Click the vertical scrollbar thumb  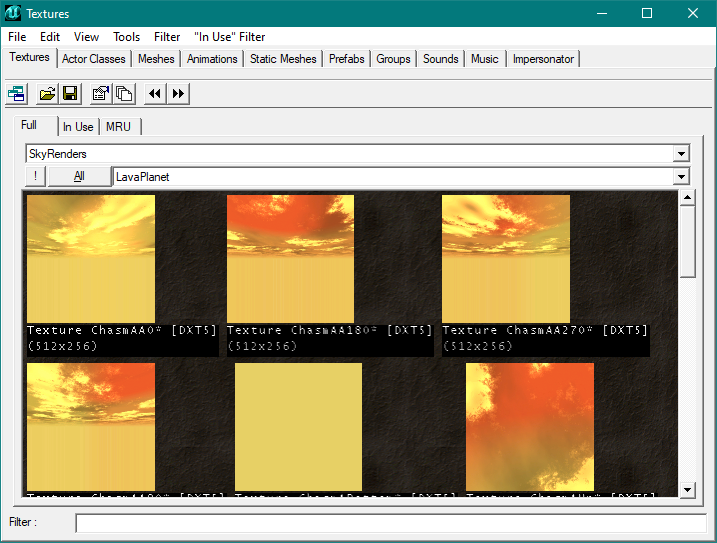pos(687,242)
